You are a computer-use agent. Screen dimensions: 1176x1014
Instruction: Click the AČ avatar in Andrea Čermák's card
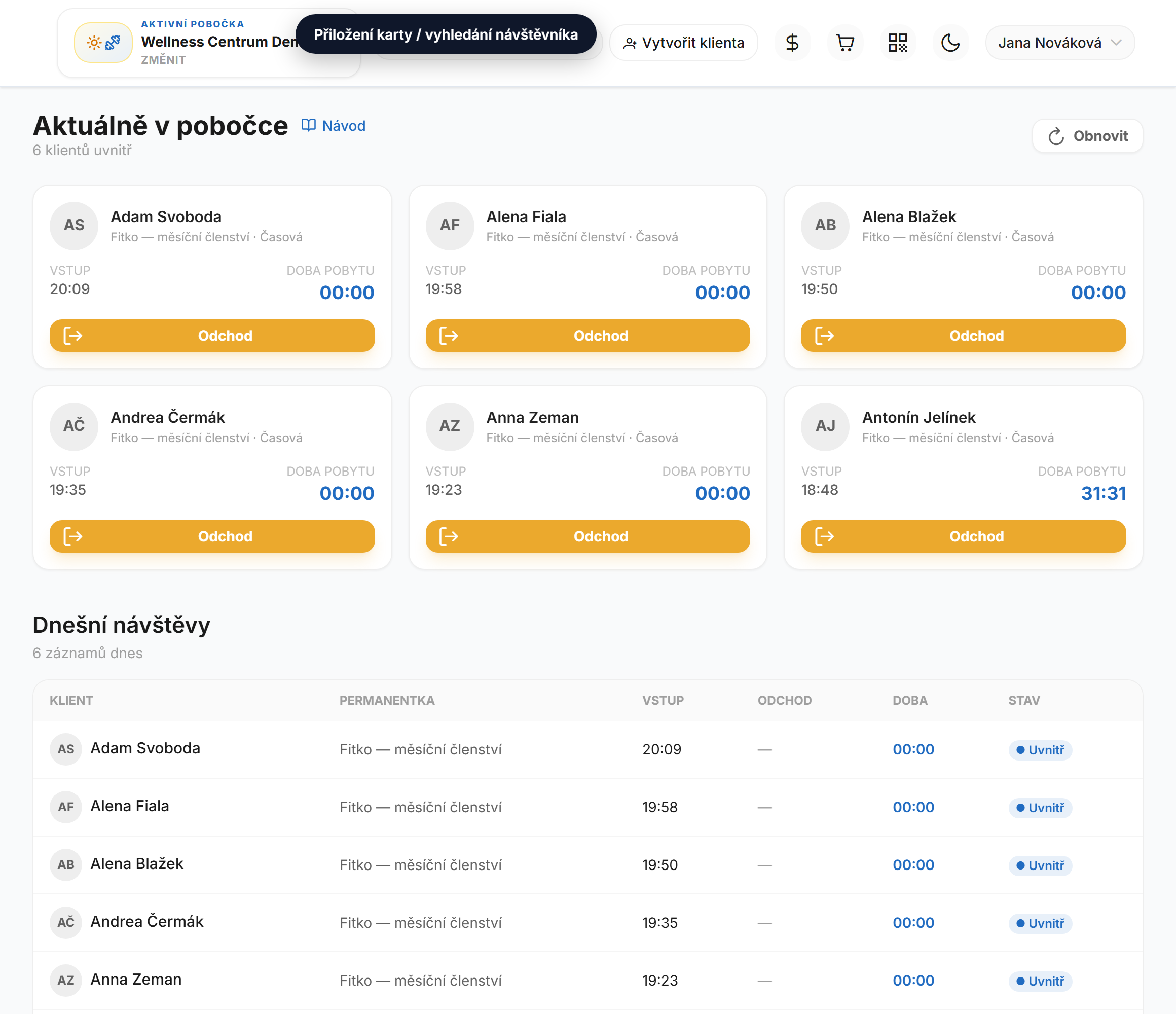pyautogui.click(x=74, y=426)
